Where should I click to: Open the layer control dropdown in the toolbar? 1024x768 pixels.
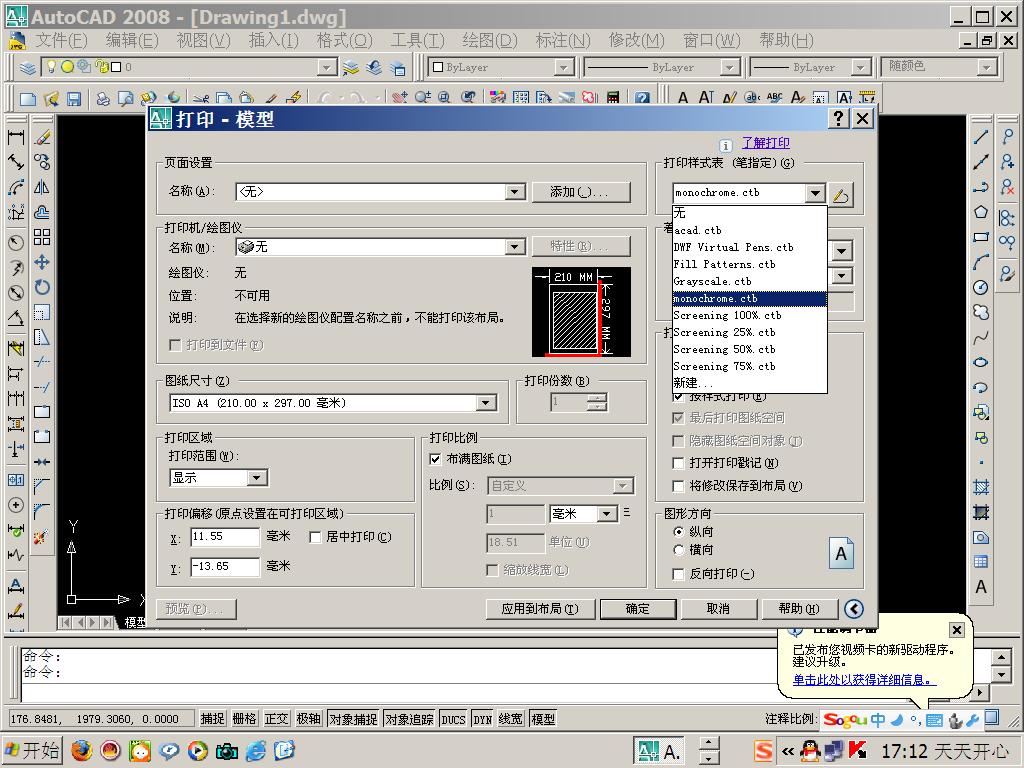327,67
